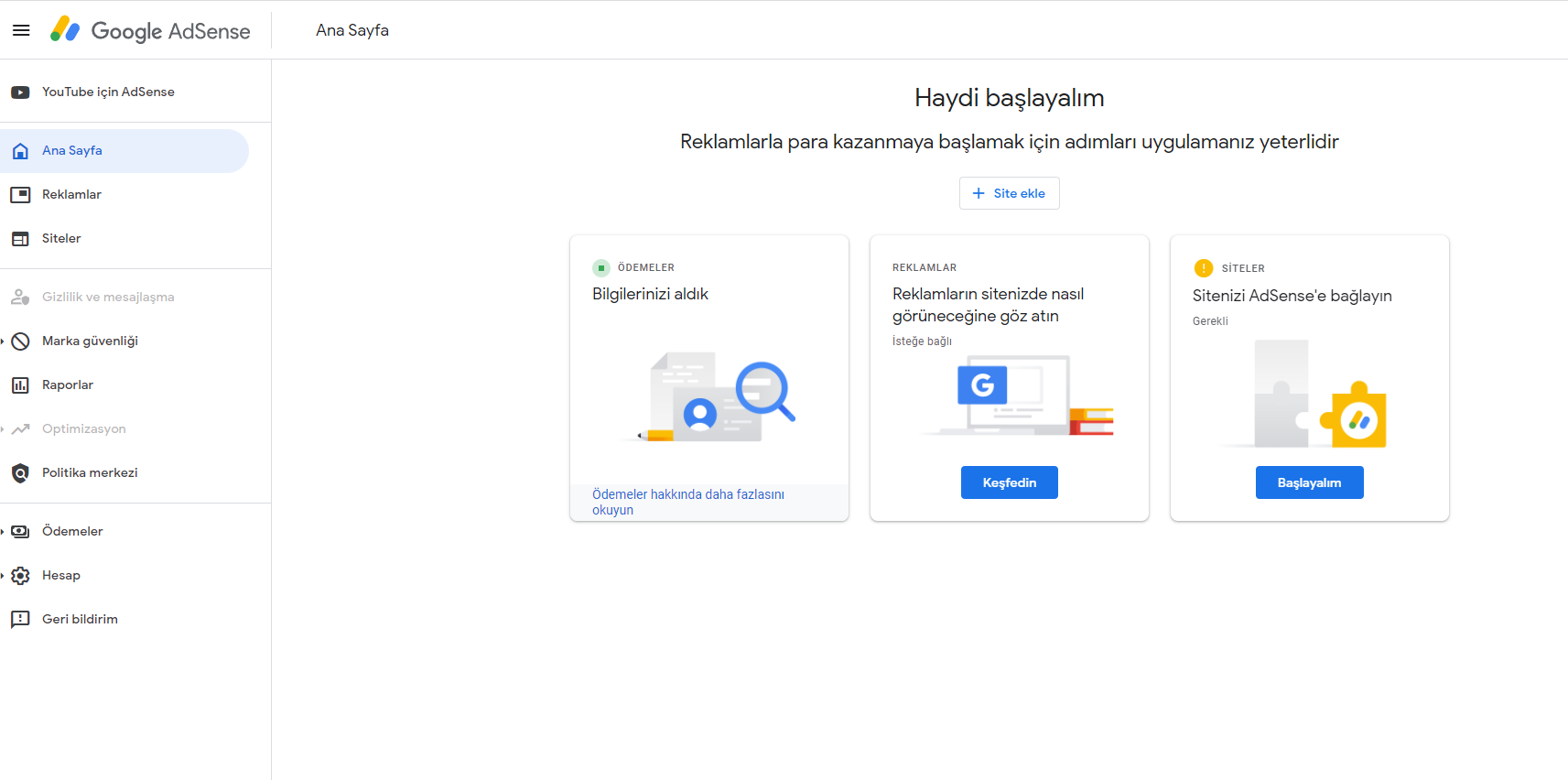Click the Raporlar chart icon
The width and height of the screenshot is (1568, 780).
[x=20, y=385]
